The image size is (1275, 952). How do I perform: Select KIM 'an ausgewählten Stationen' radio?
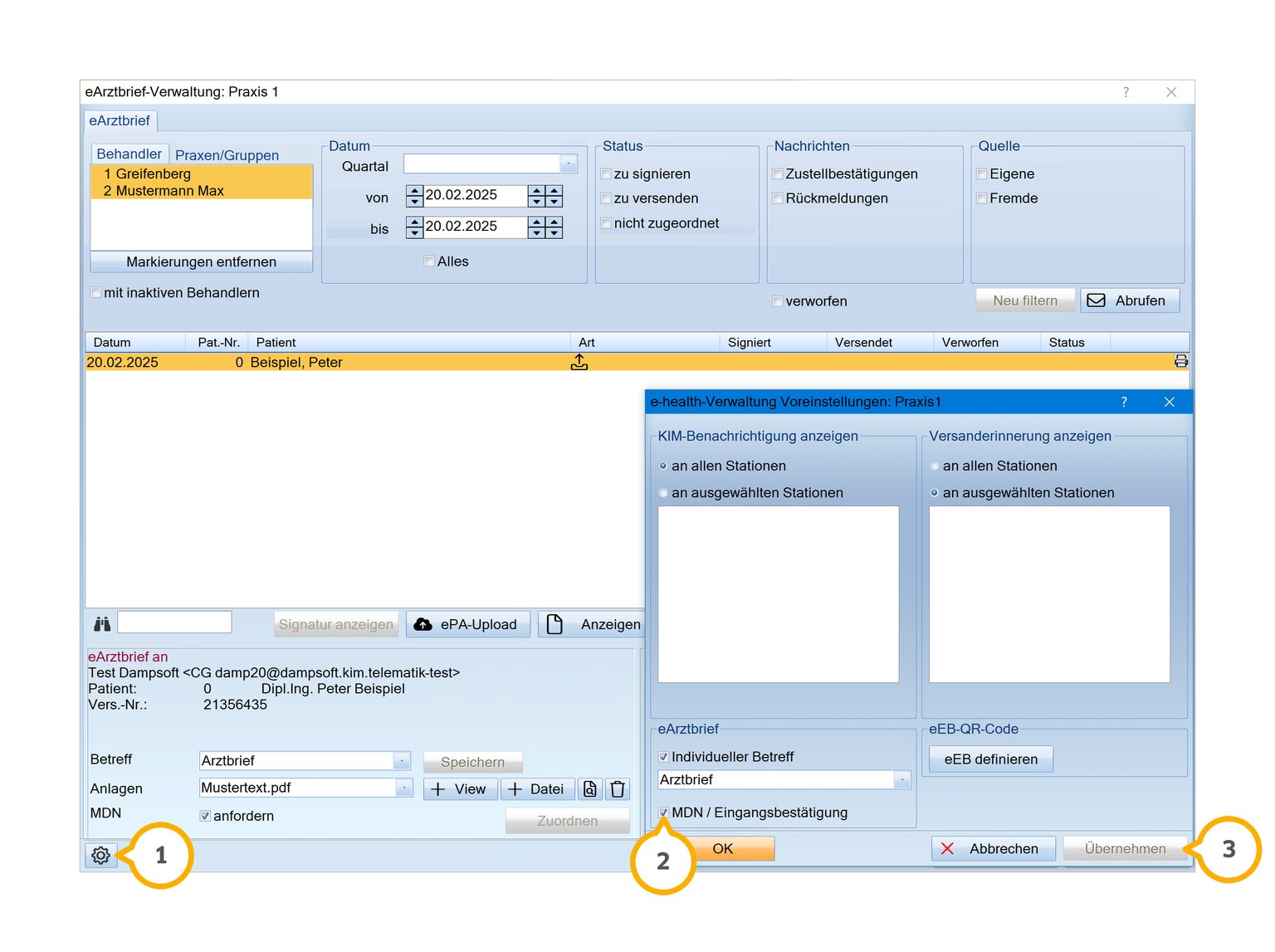[663, 493]
